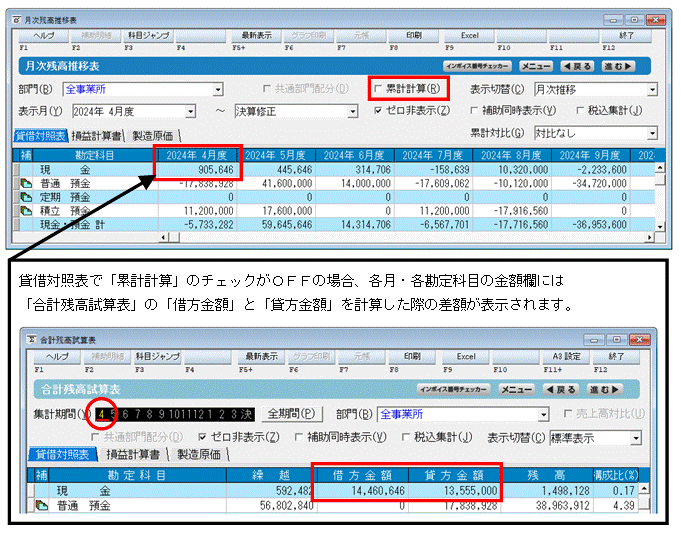Click 進む arrow in 月次残高推移表 header

(x=618, y=66)
